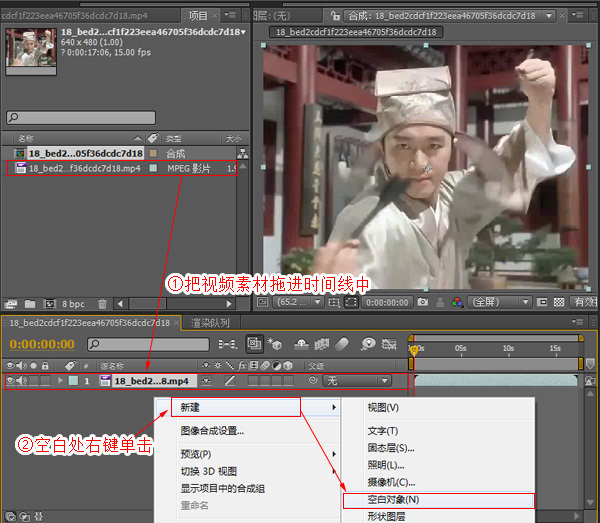Viewport: 600px width, 523px height.
Task: Toggle shy switch on layer 1
Action: click(207, 381)
